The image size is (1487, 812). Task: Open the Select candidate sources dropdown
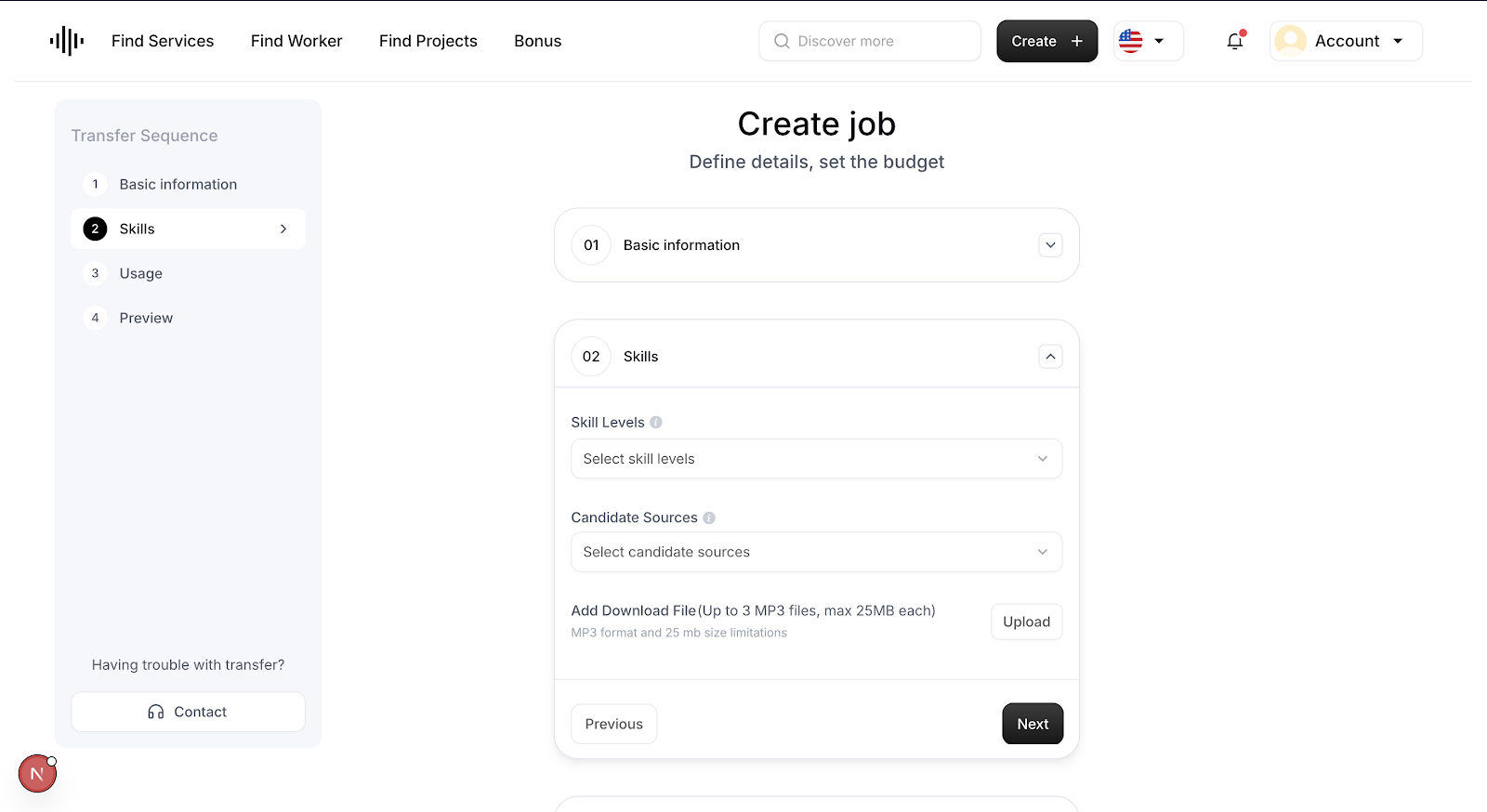[816, 552]
